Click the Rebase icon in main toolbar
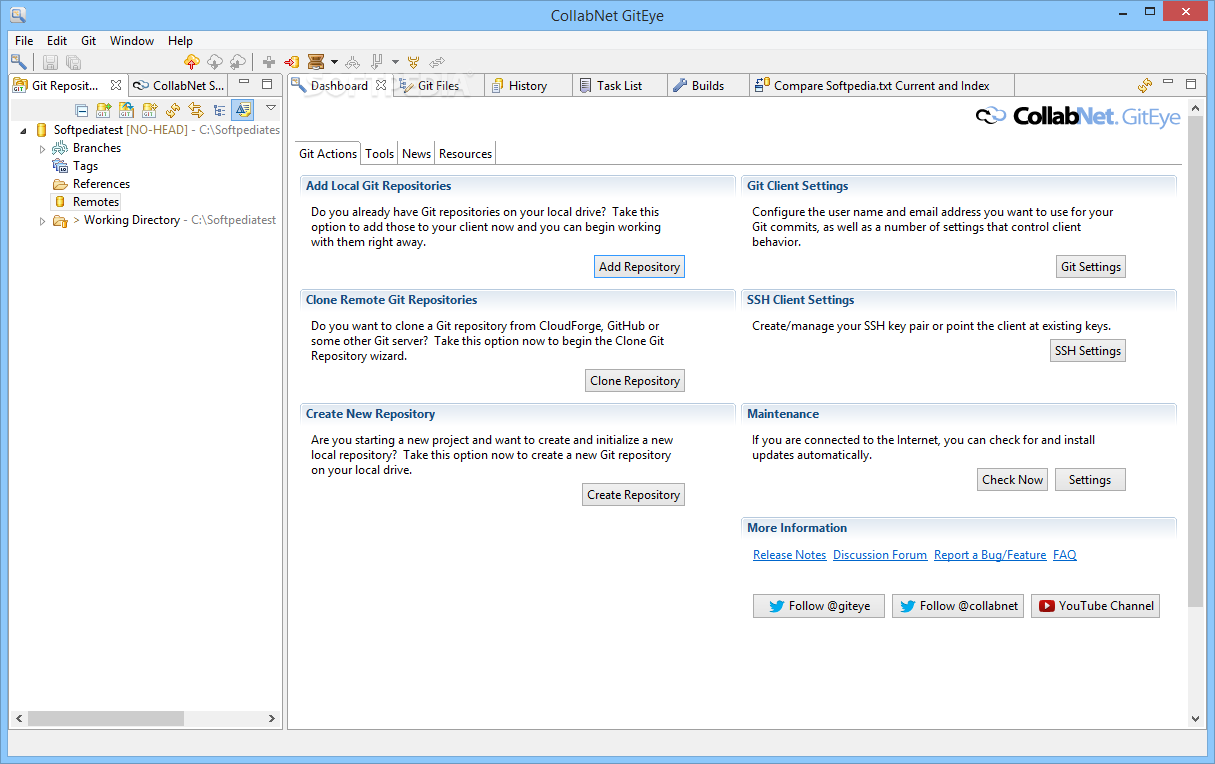The image size is (1215, 764). 376,62
